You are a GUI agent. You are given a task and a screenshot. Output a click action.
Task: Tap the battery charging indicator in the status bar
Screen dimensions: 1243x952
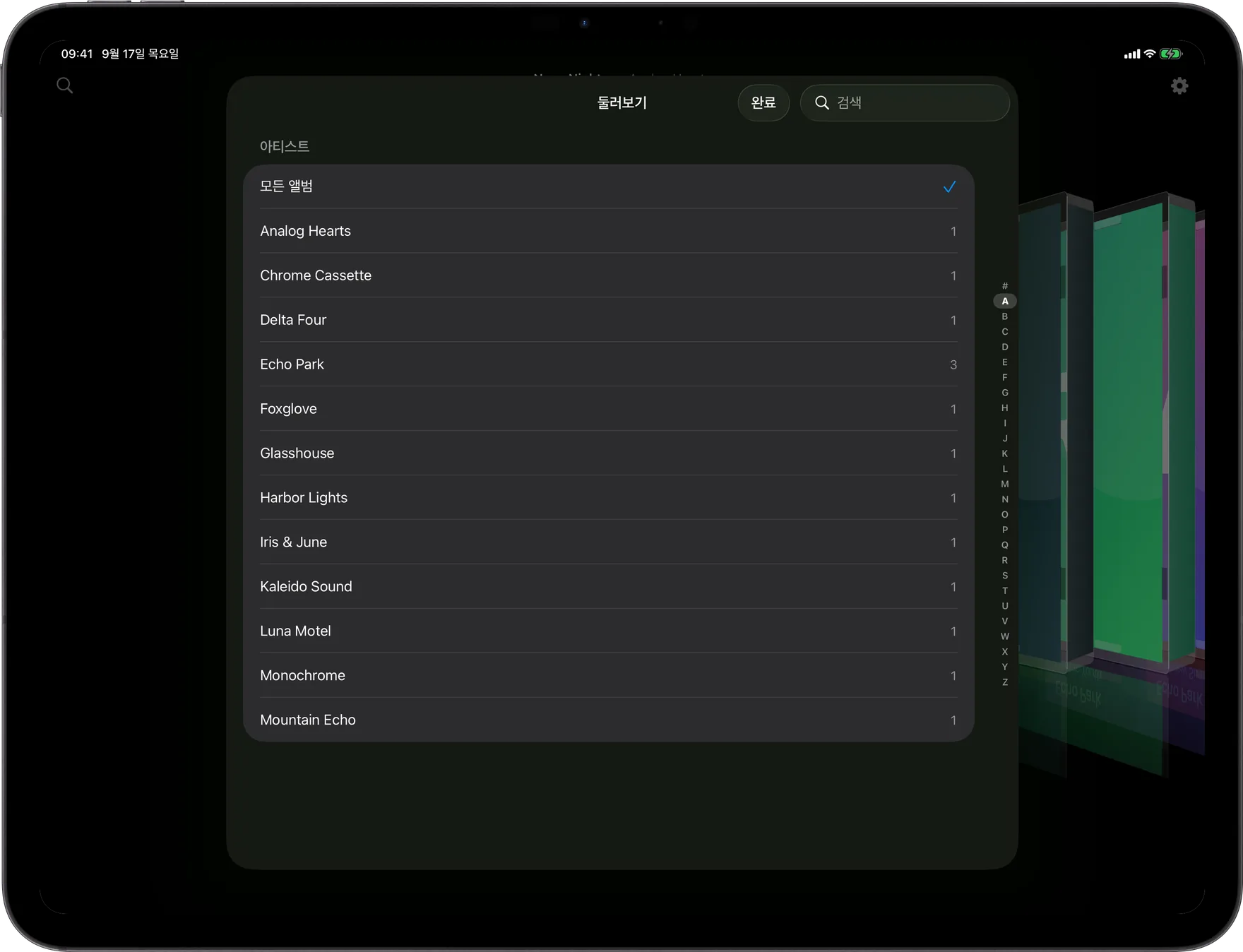pos(1171,54)
